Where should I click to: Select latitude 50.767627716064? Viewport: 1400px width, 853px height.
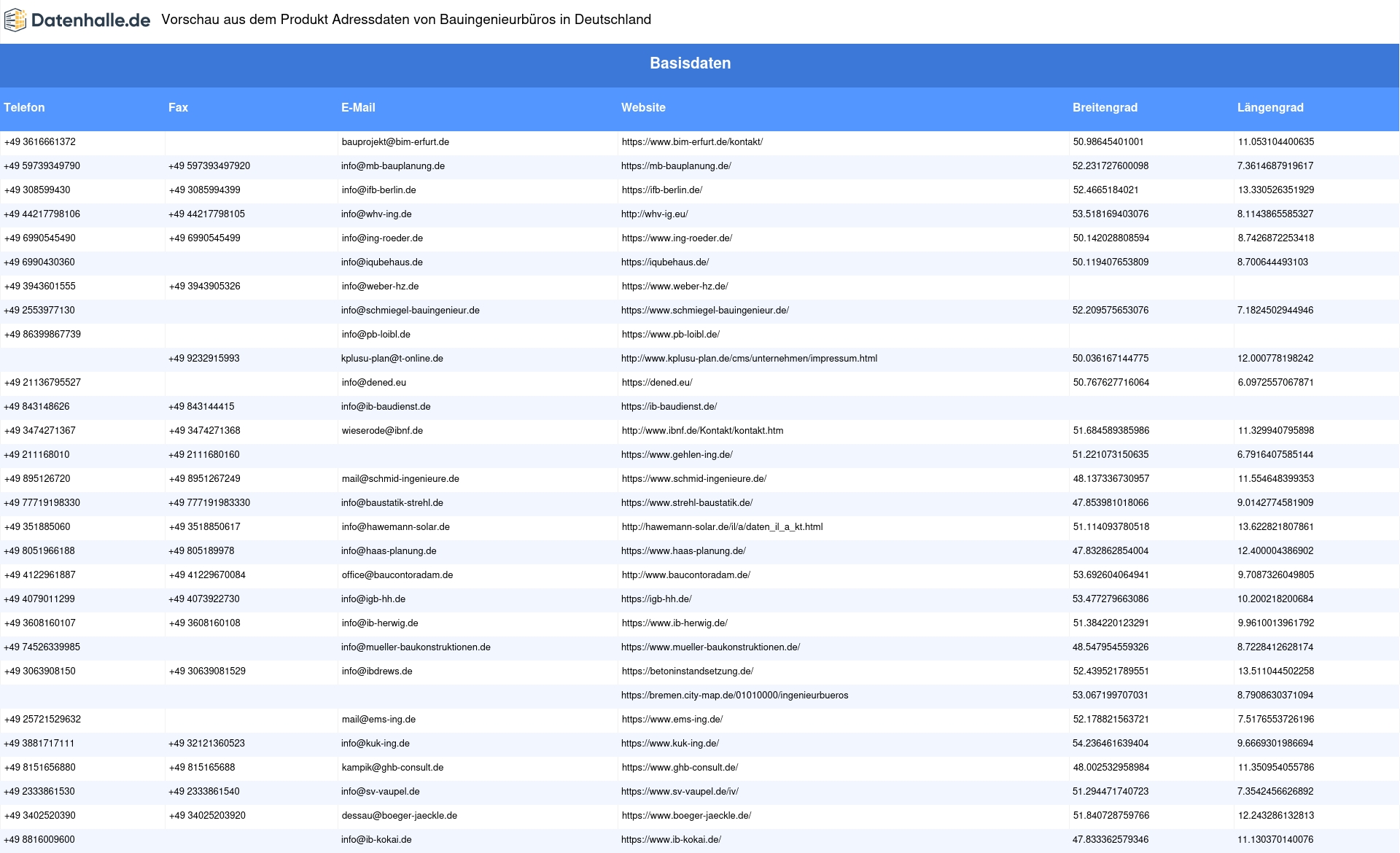click(x=1111, y=383)
